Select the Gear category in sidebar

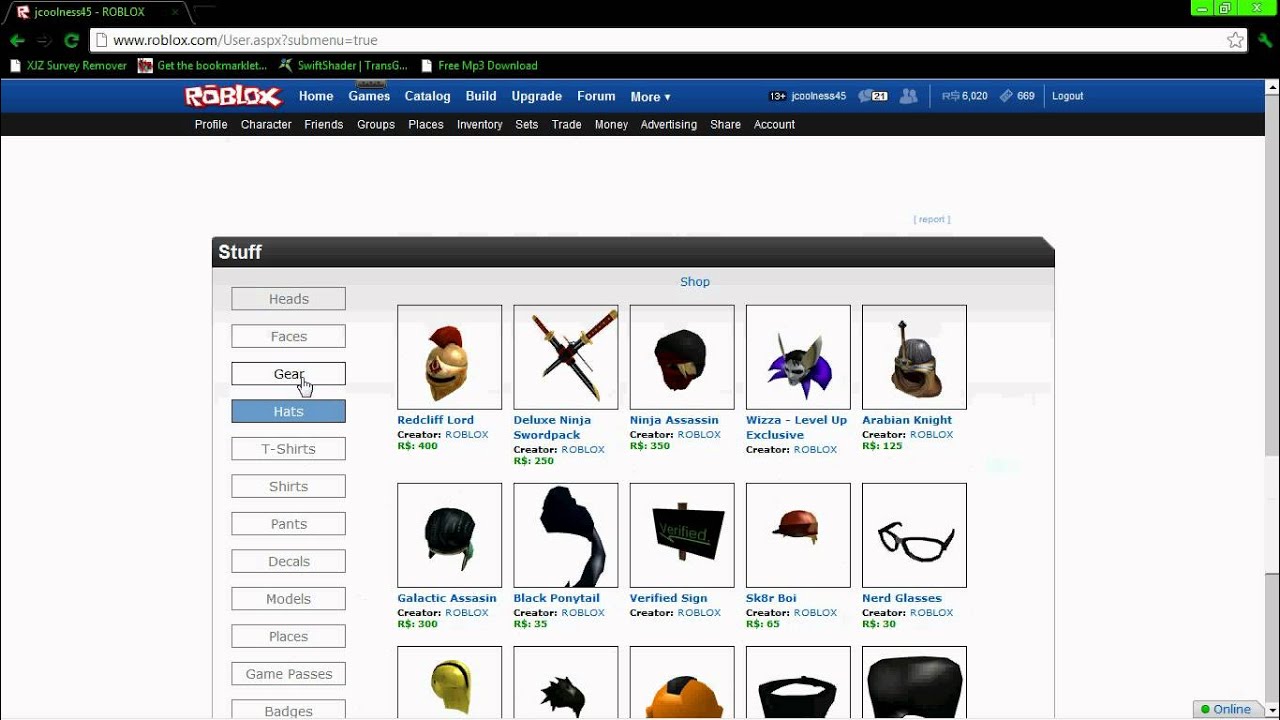tap(288, 373)
